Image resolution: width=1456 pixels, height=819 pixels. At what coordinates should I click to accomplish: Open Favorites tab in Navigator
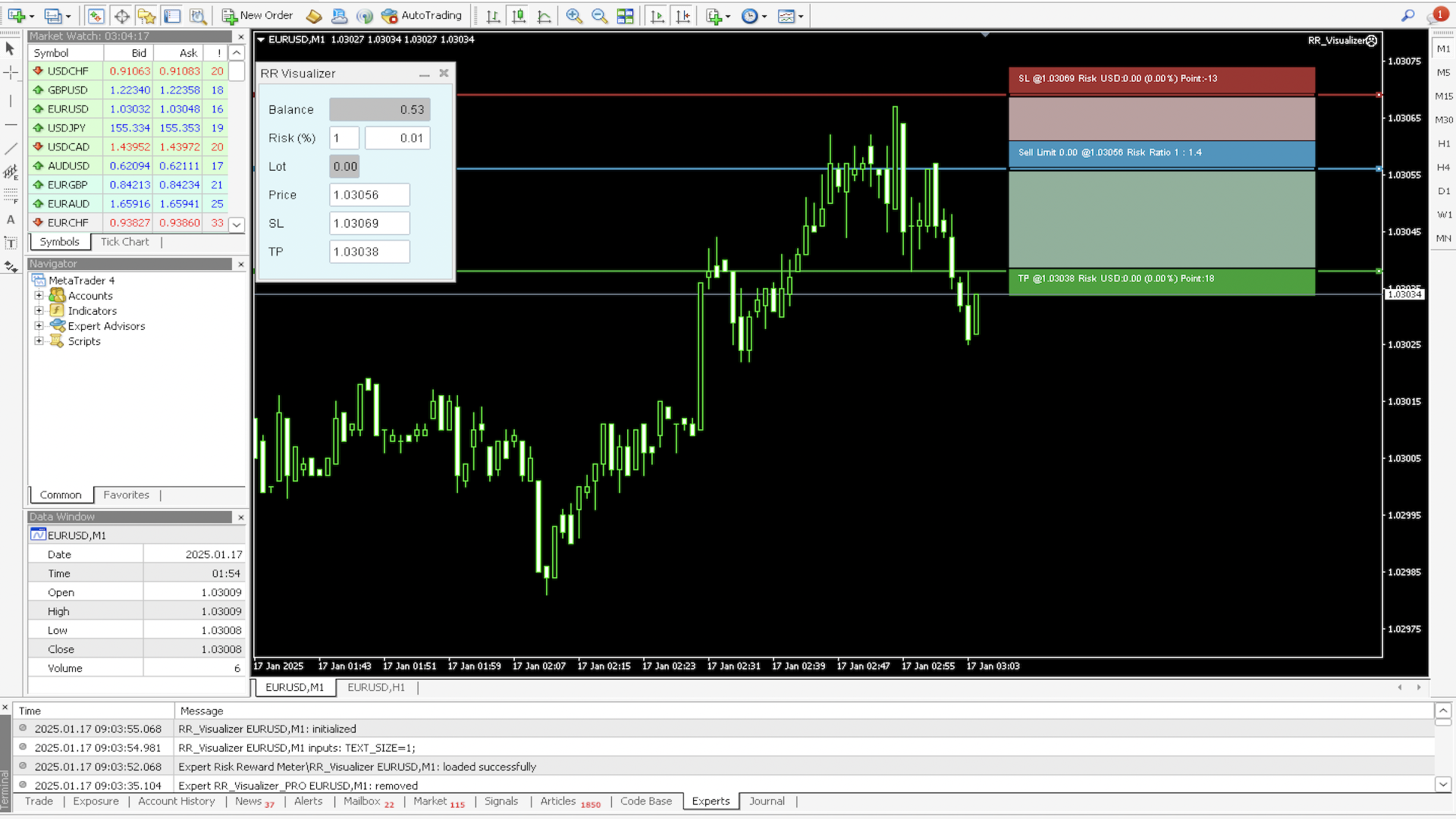pos(126,495)
